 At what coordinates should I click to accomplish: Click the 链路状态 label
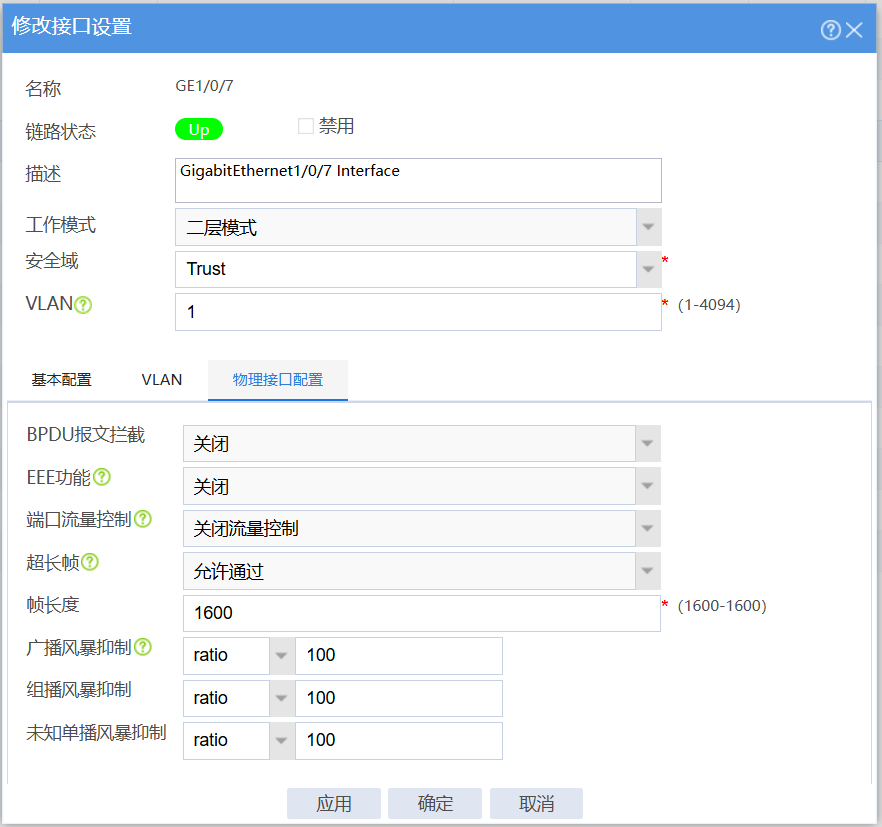pyautogui.click(x=61, y=132)
